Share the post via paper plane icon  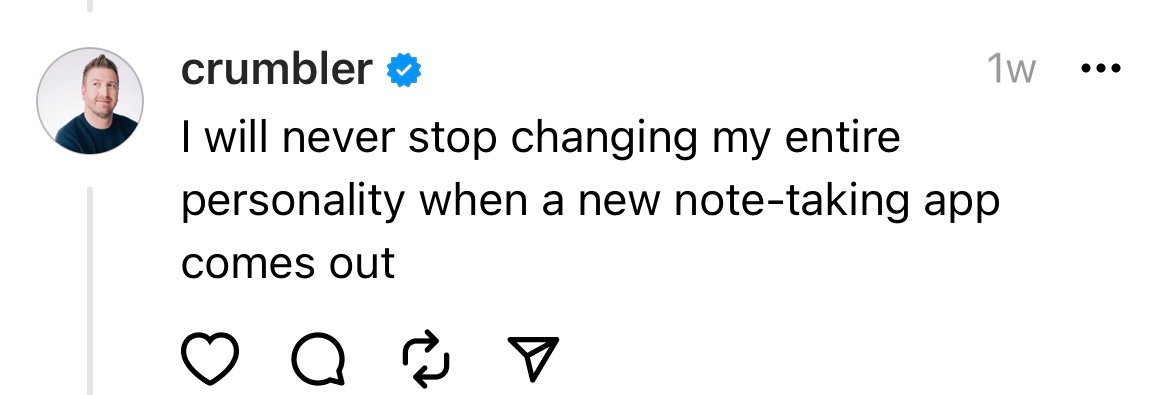click(x=533, y=358)
